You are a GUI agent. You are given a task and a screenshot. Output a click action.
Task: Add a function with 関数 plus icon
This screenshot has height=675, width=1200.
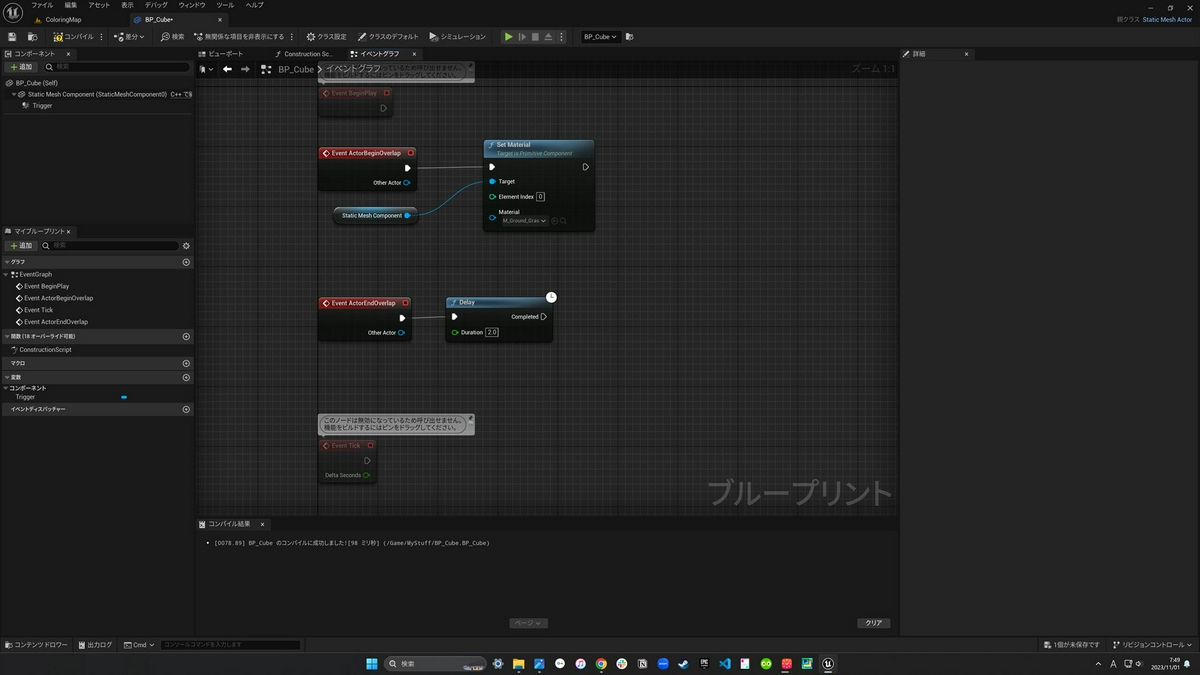click(x=186, y=337)
